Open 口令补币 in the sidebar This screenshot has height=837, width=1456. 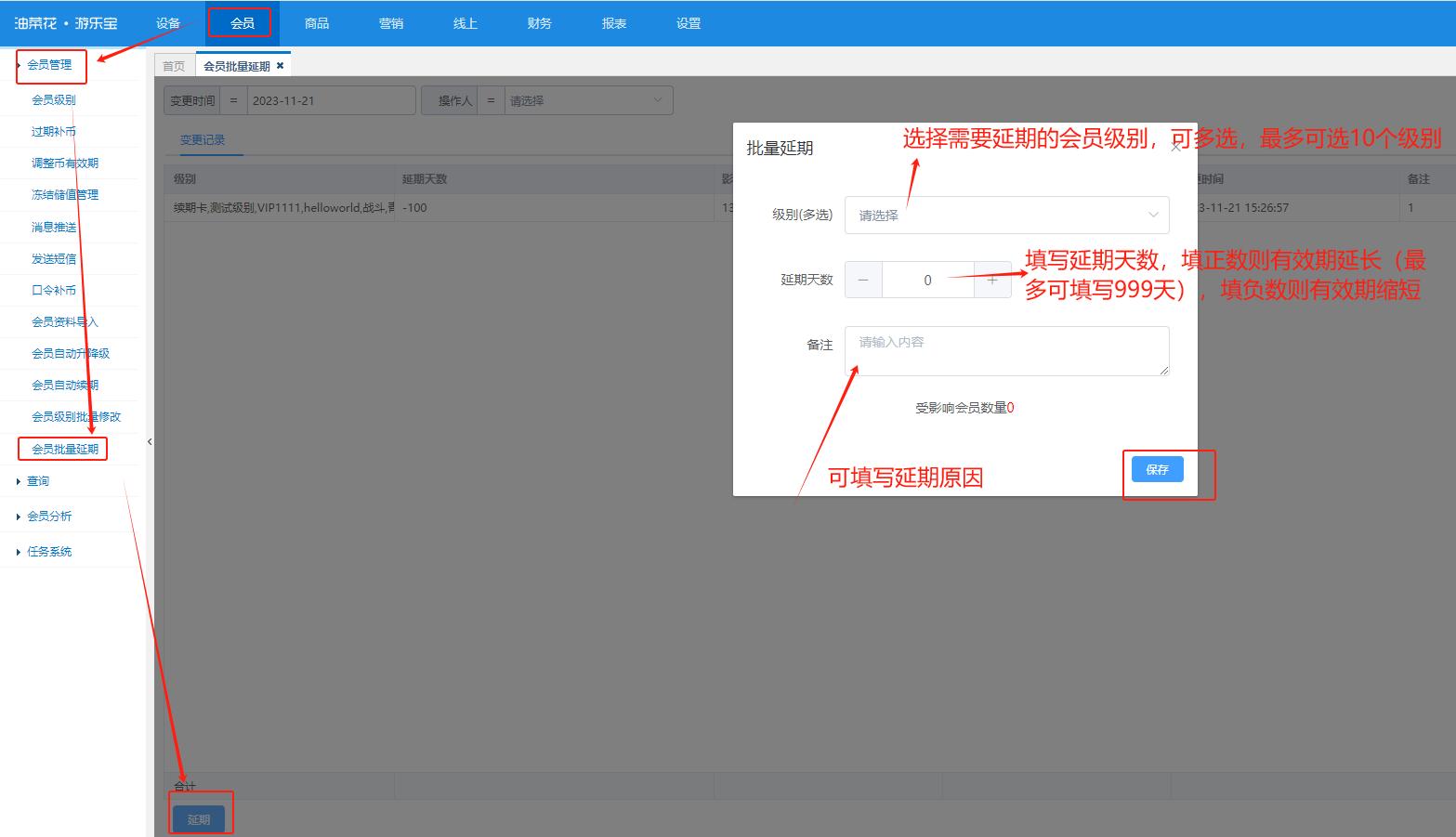[54, 290]
